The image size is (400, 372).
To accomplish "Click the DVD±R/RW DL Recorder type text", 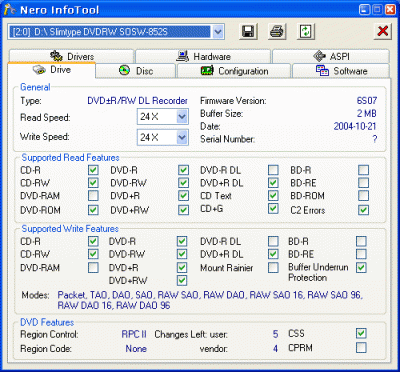I will 137,101.
